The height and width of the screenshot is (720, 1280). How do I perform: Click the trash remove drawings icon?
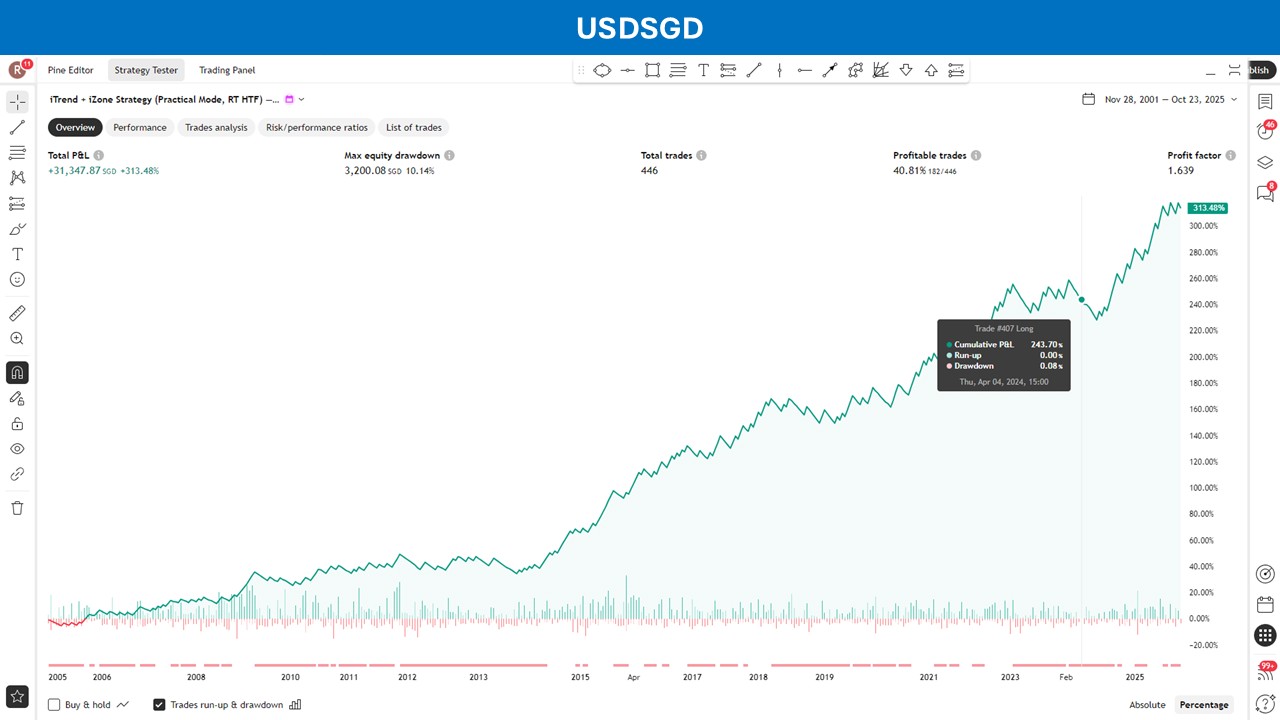pyautogui.click(x=17, y=508)
